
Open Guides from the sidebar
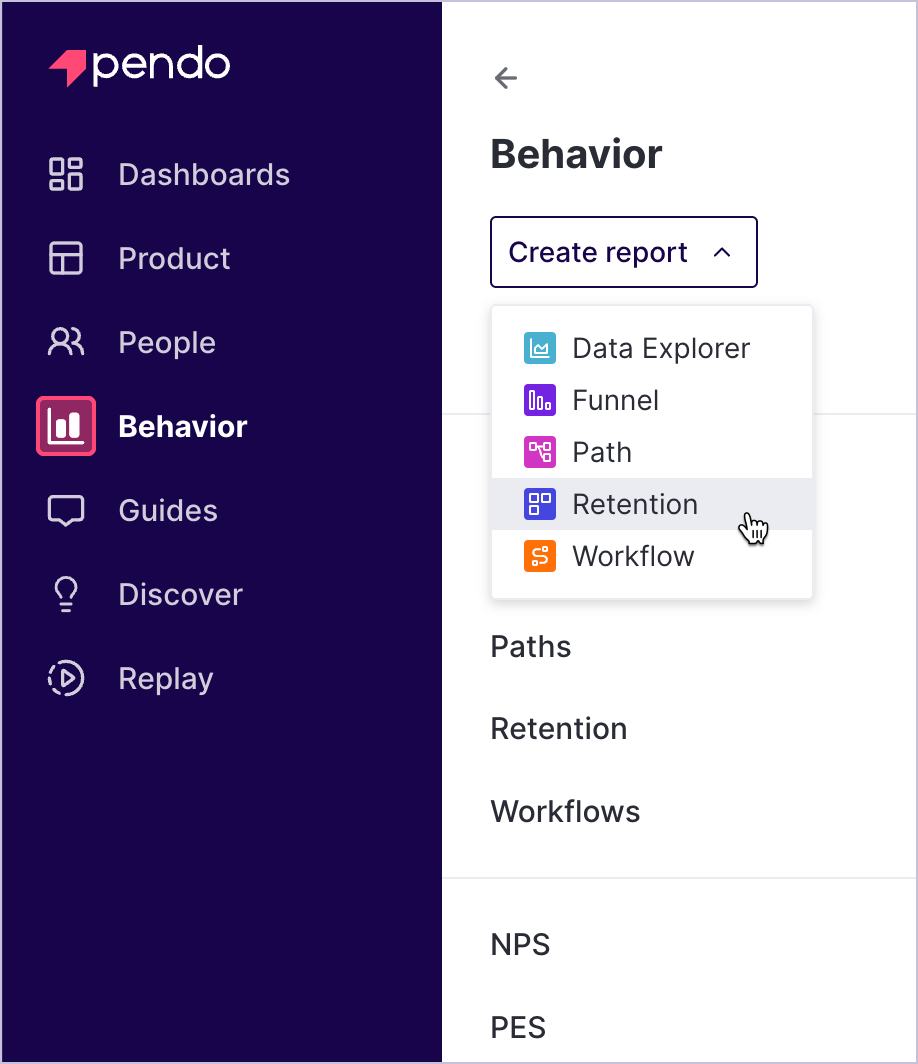click(168, 510)
